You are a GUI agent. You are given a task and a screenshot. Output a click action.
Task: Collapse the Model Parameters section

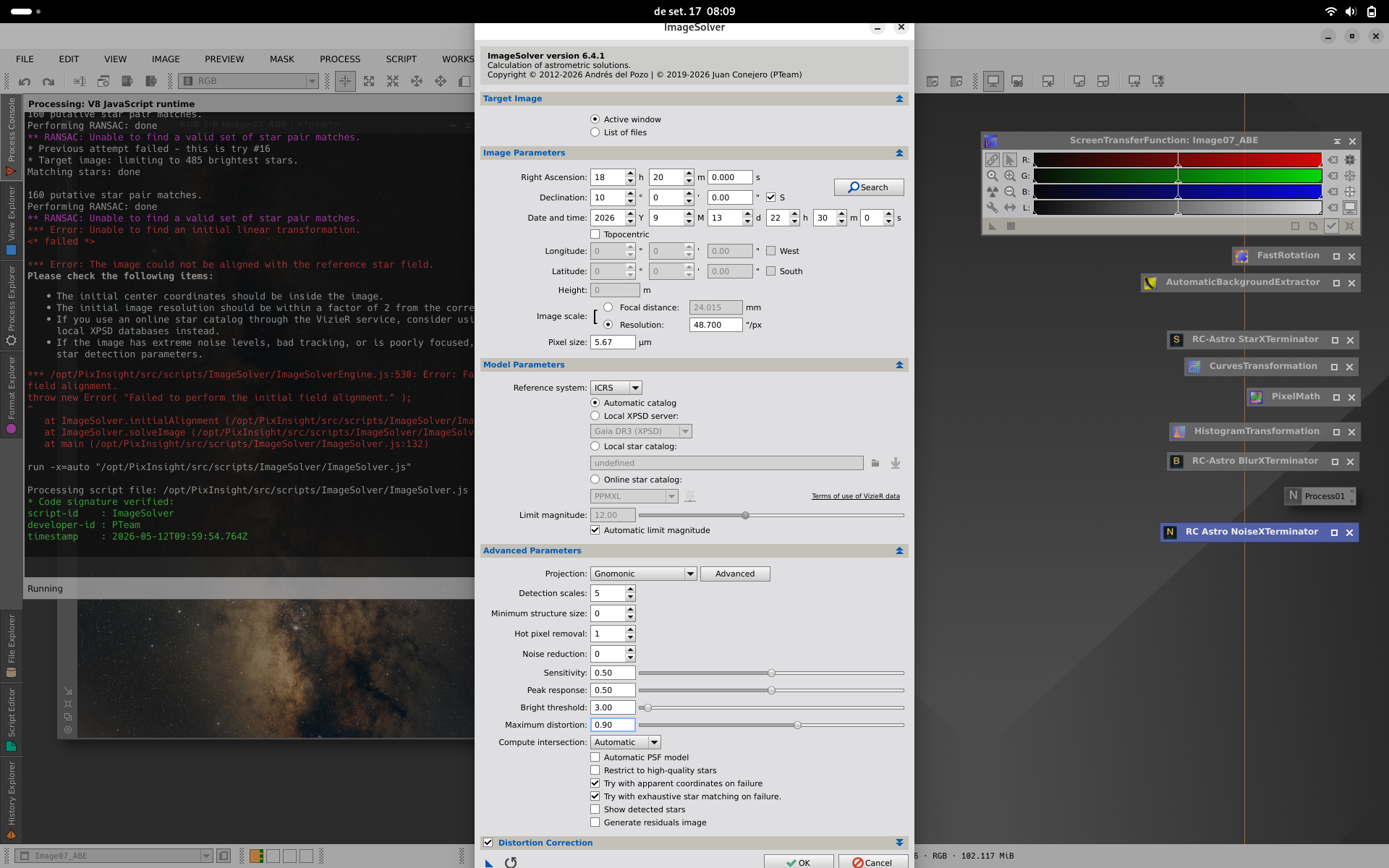(x=899, y=365)
